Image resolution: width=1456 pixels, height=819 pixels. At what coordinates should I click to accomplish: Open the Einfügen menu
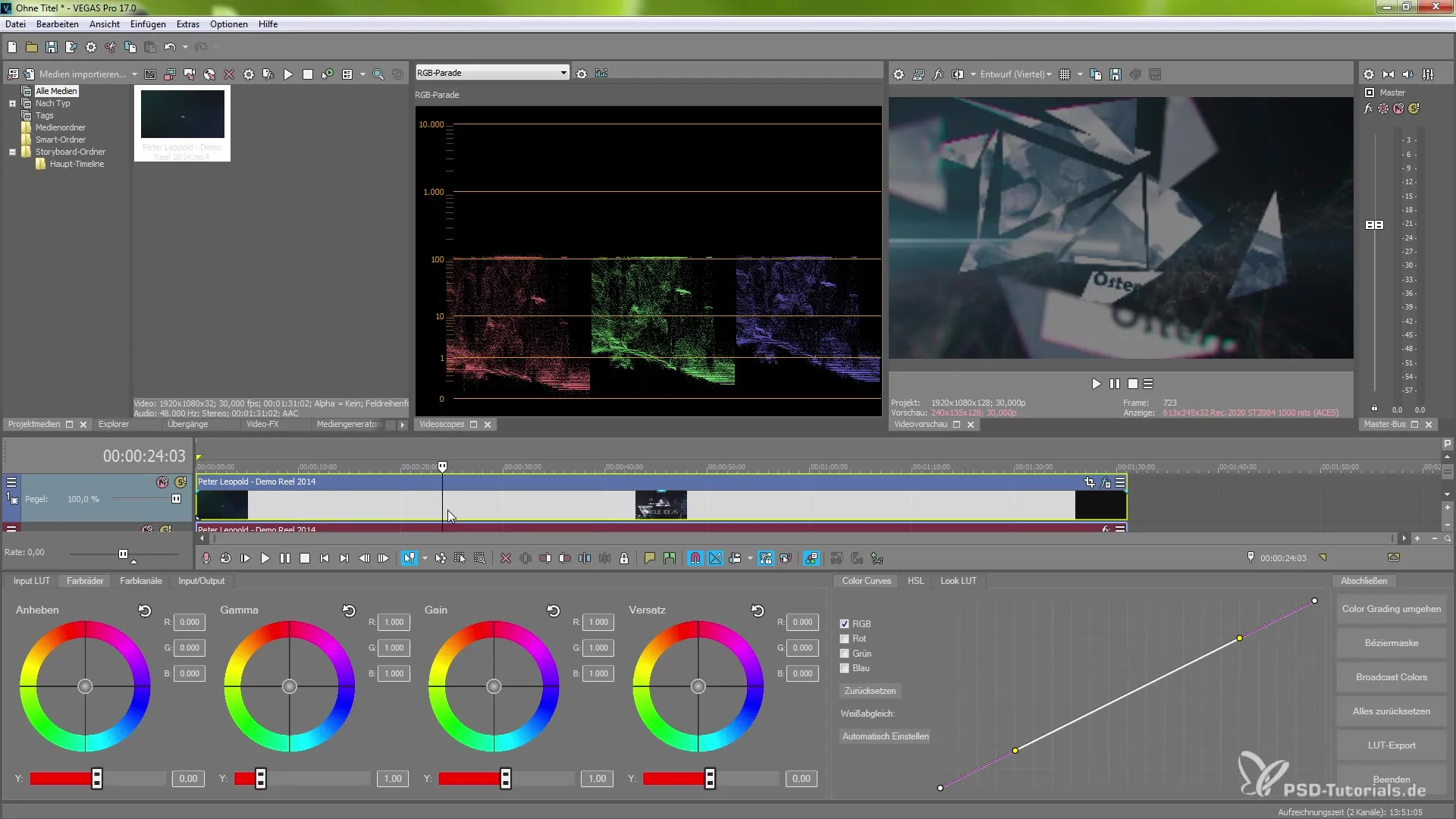click(x=148, y=24)
